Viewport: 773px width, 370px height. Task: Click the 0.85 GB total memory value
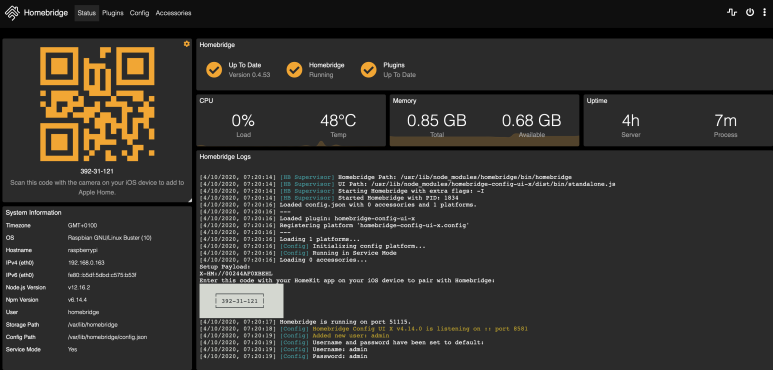pyautogui.click(x=437, y=120)
